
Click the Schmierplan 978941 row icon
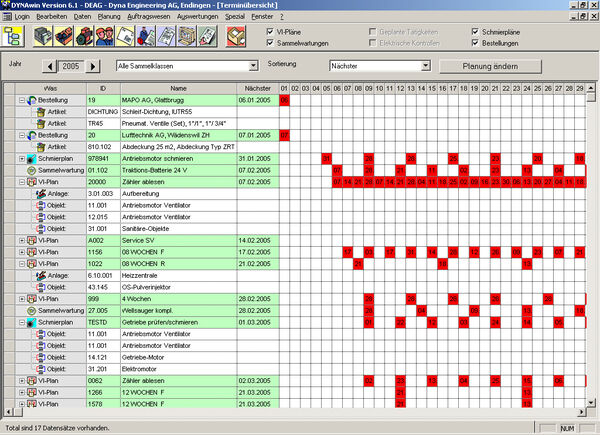tap(32, 158)
